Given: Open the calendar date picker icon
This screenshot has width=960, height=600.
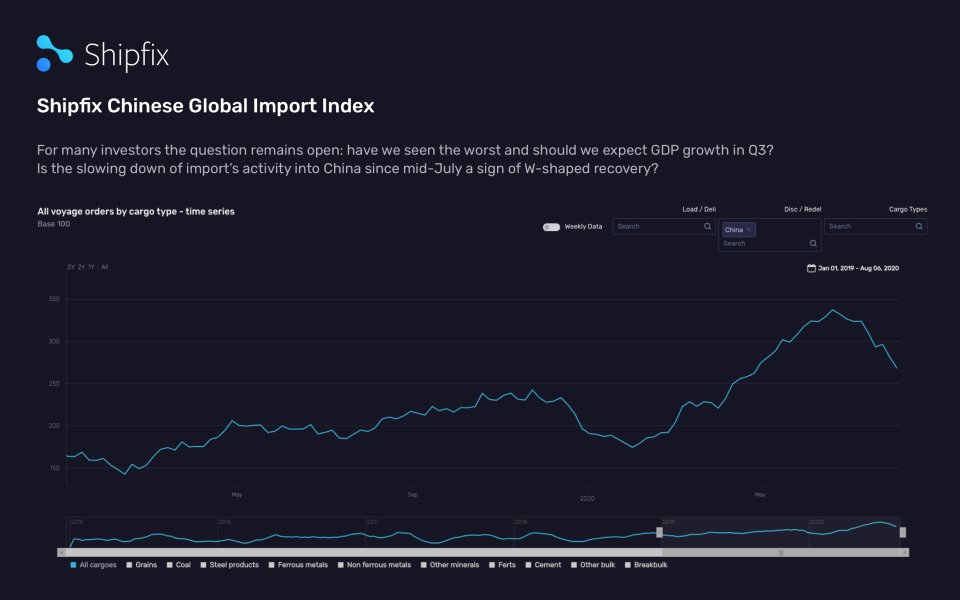Looking at the screenshot, I should (812, 268).
